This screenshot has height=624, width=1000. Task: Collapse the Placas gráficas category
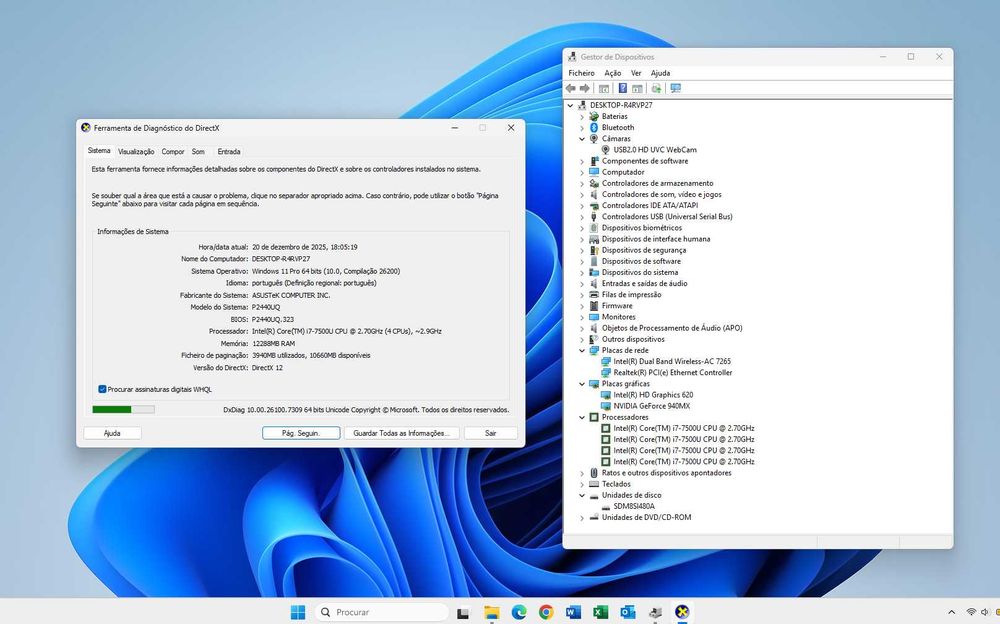582,384
